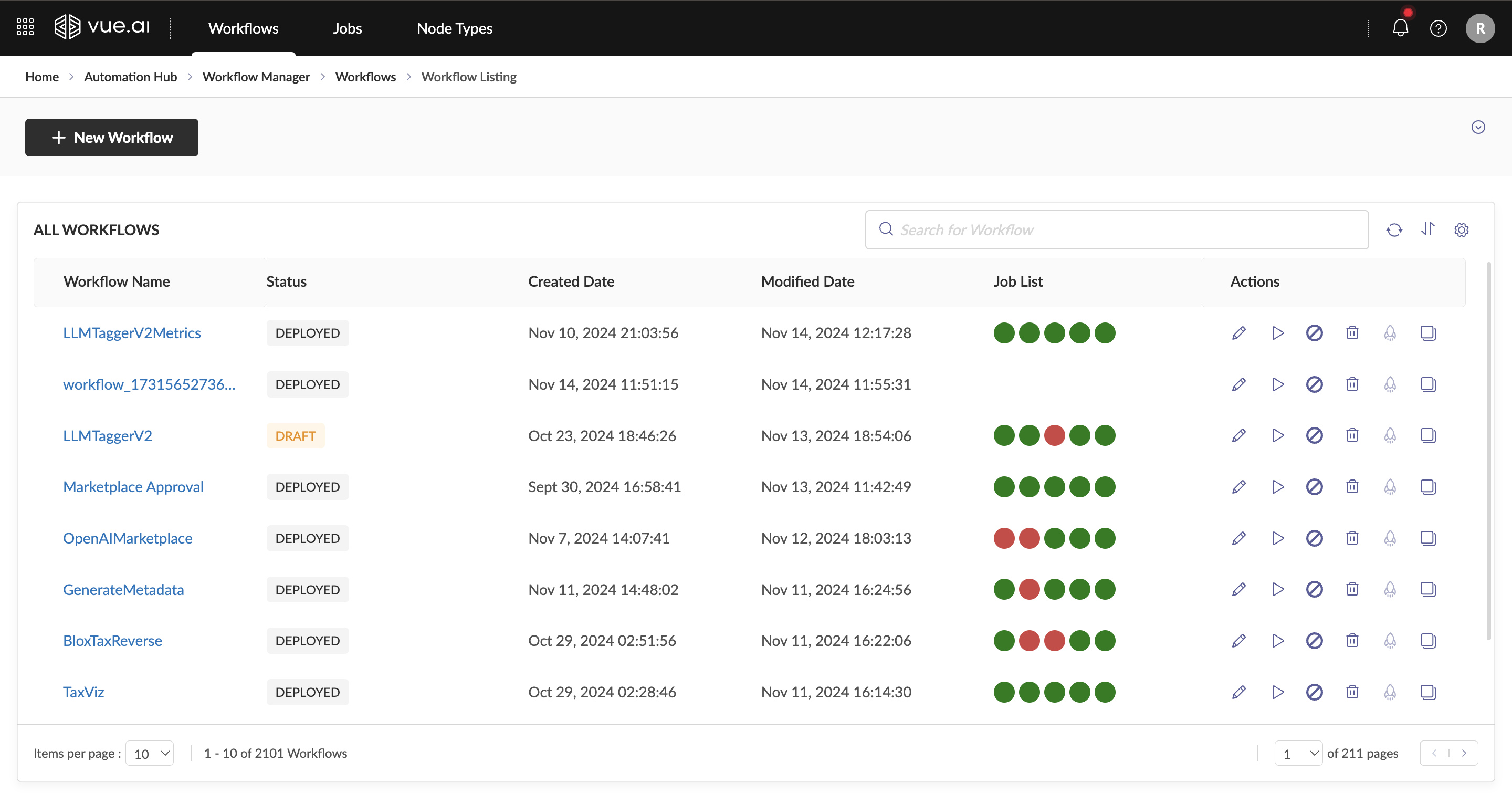Collapse the header panel with chevron circle
This screenshot has height=793, width=1512.
click(1477, 128)
